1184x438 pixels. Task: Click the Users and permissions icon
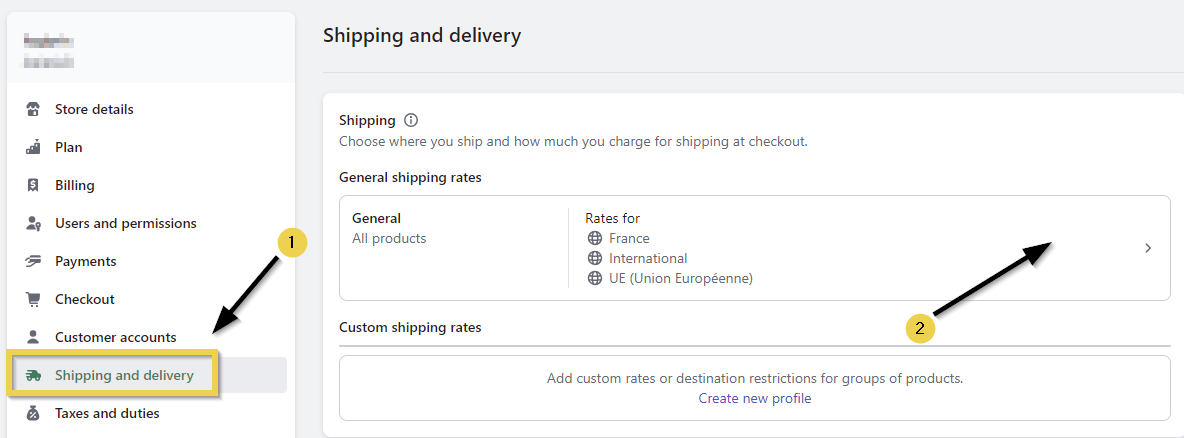pos(33,223)
